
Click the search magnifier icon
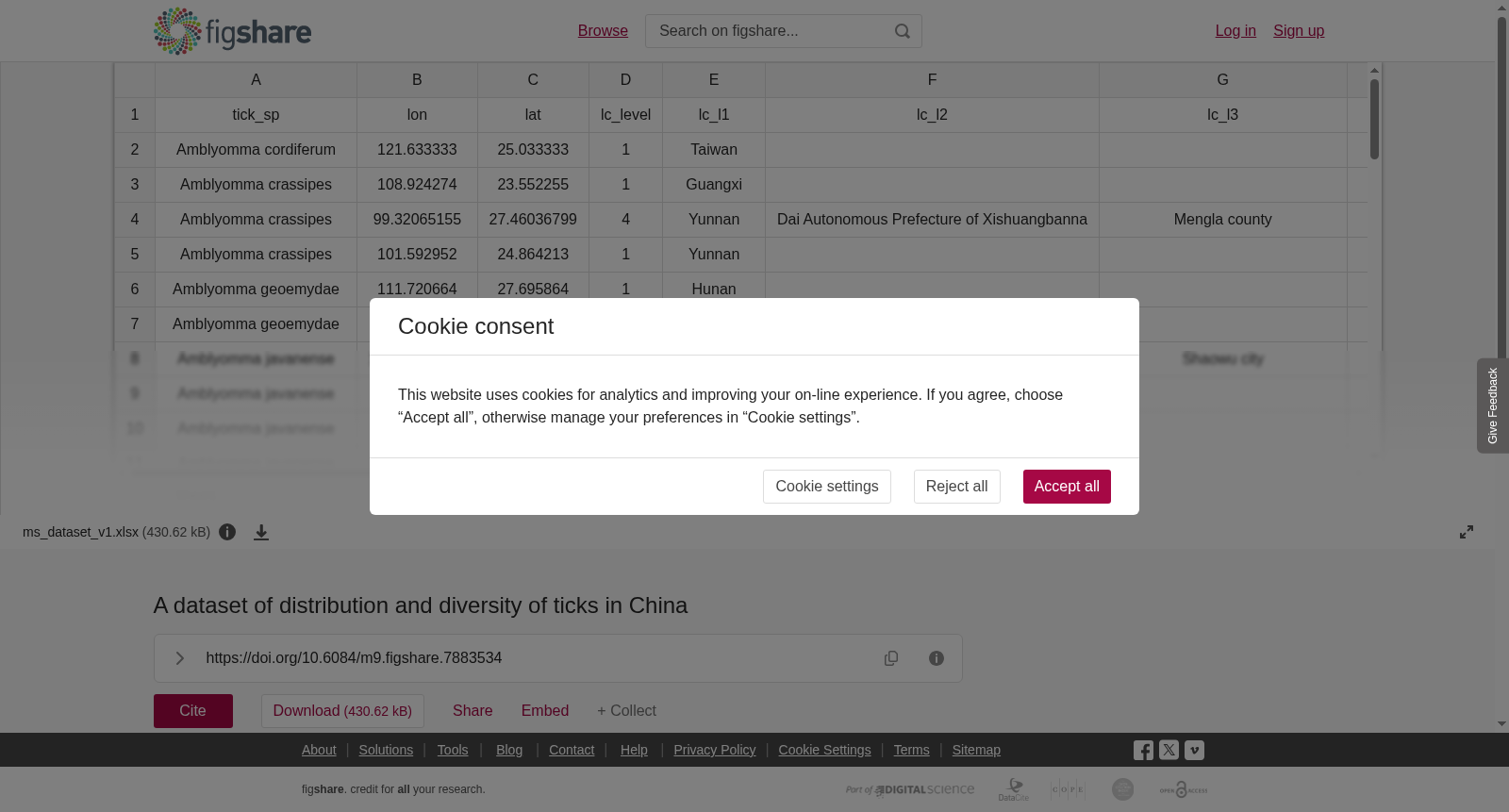pyautogui.click(x=903, y=31)
